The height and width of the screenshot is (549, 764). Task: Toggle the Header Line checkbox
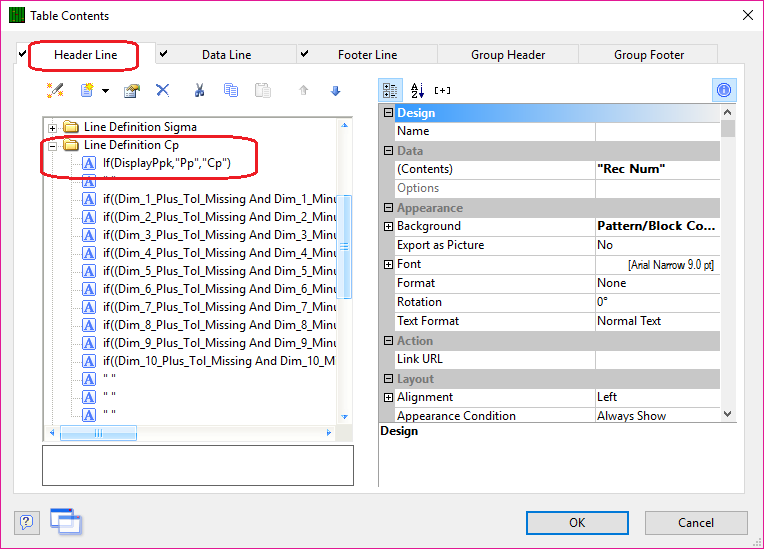click(22, 54)
